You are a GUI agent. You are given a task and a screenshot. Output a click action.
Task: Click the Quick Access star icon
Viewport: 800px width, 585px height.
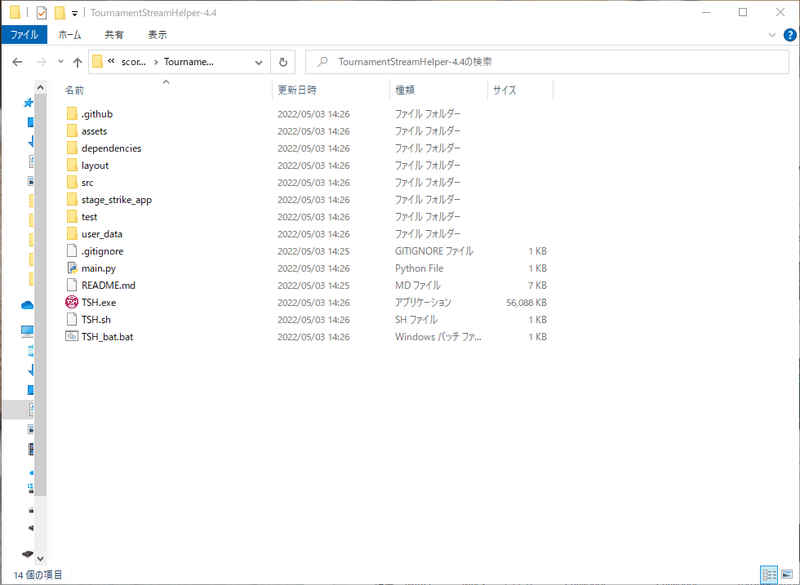pos(28,103)
